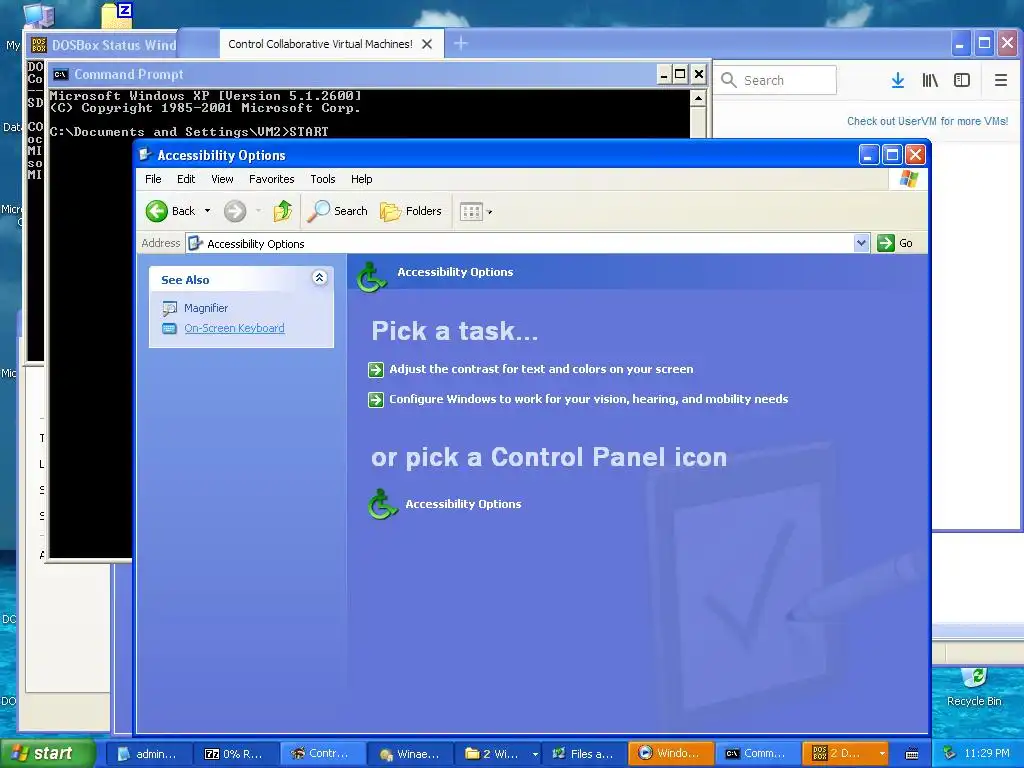
Task: Open the On-Screen Keyboard link
Action: [234, 328]
